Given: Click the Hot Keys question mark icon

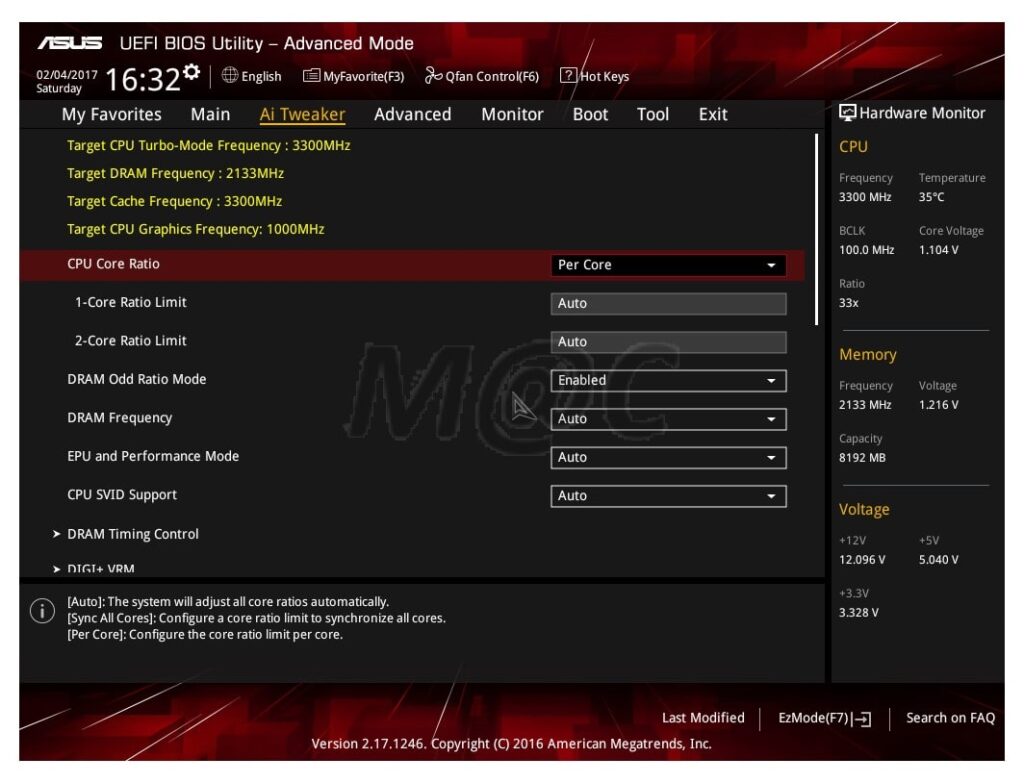Looking at the screenshot, I should (568, 75).
